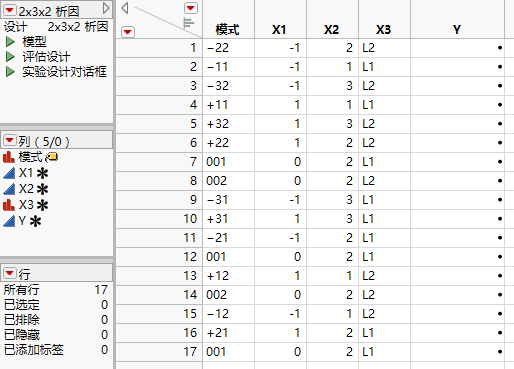Screen dimensions: 514x369
Task: Select the Y column header
Action: click(457, 19)
